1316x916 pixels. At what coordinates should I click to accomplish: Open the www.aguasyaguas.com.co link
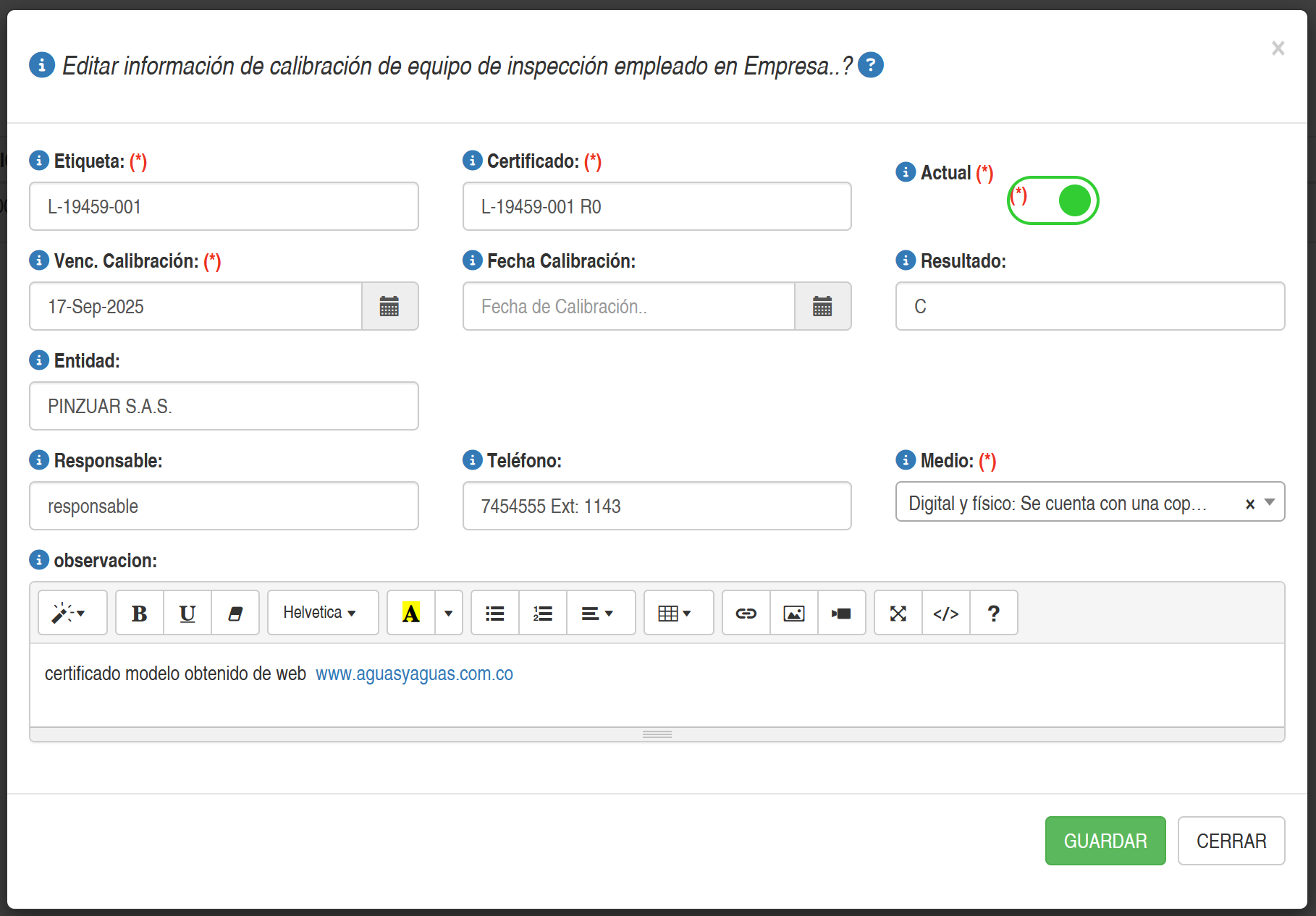(414, 674)
